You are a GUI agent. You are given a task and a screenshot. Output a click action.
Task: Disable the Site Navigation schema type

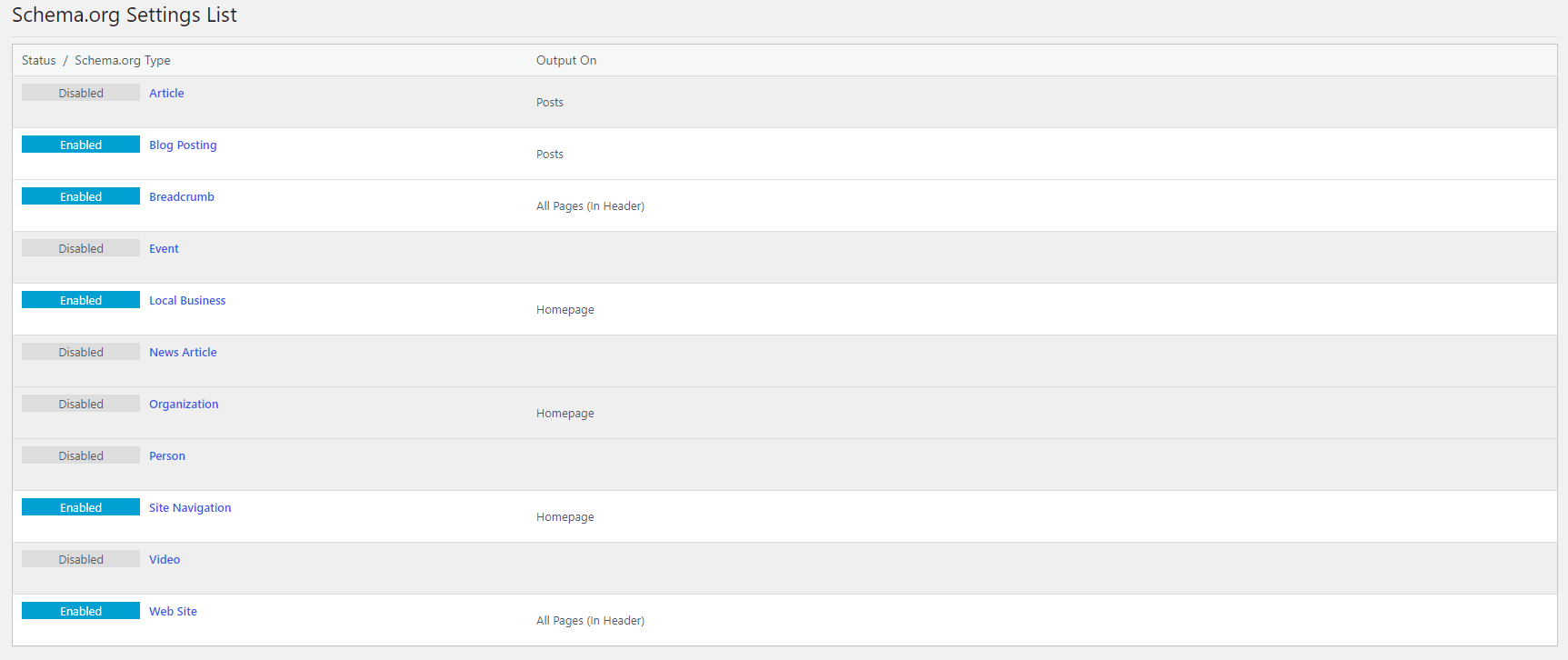(x=80, y=506)
